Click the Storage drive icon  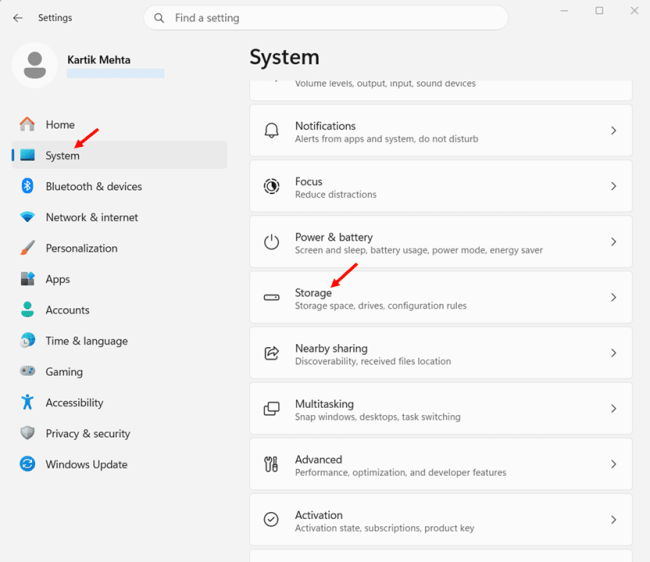click(272, 297)
